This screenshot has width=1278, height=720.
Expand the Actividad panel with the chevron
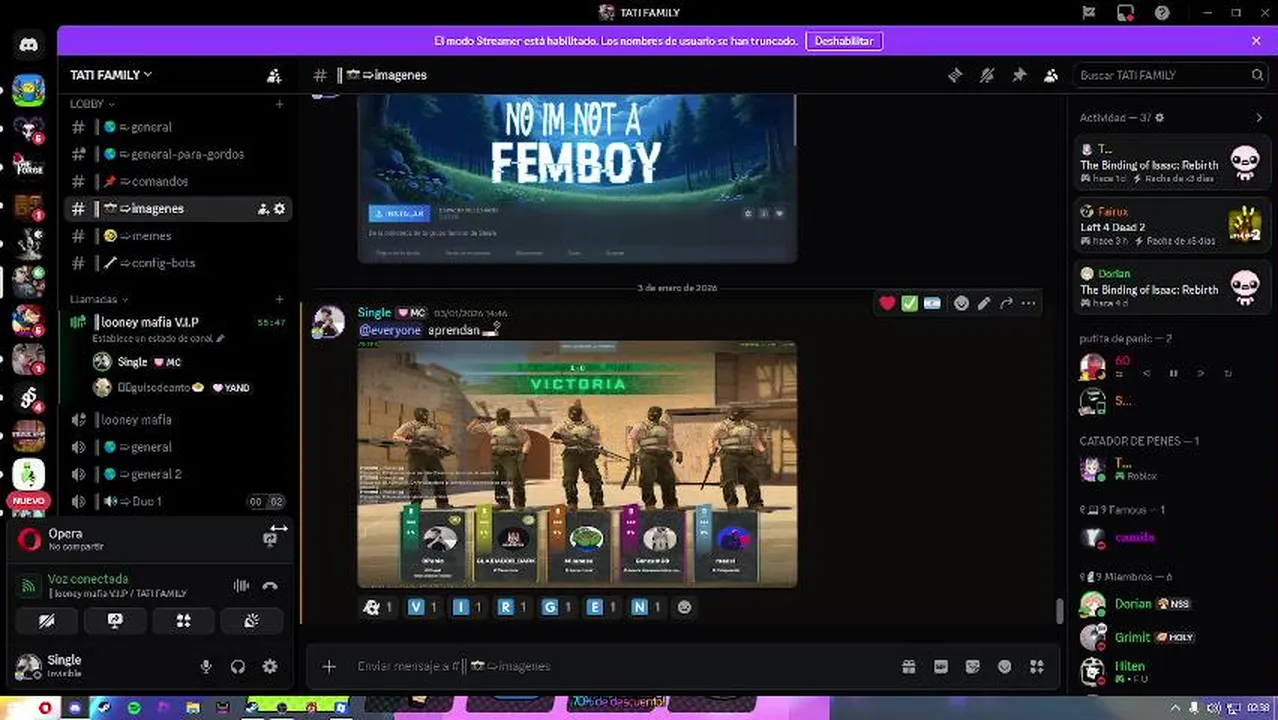click(1259, 118)
